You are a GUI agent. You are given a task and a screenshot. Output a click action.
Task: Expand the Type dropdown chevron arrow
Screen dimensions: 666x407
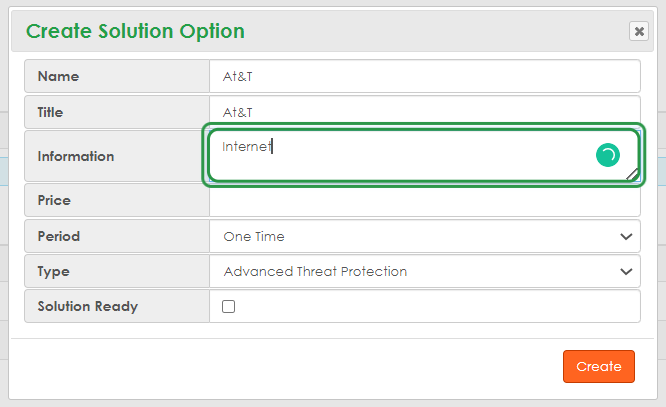(x=627, y=271)
